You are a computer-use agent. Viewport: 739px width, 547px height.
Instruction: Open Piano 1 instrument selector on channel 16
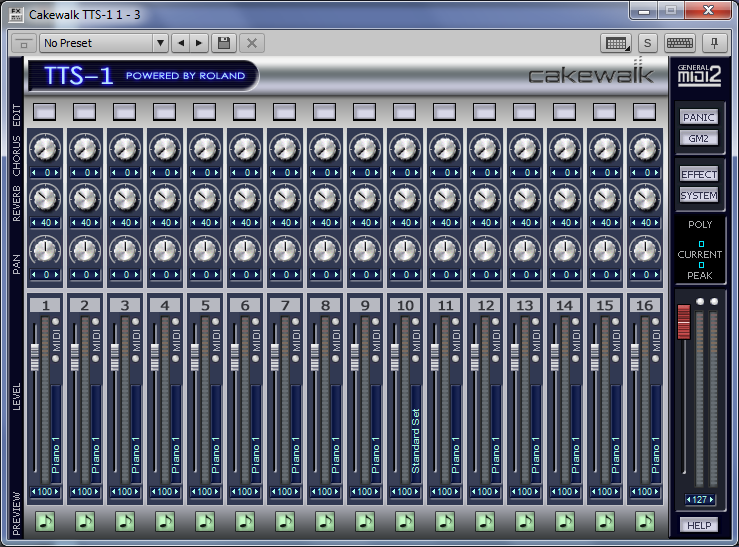(x=656, y=433)
